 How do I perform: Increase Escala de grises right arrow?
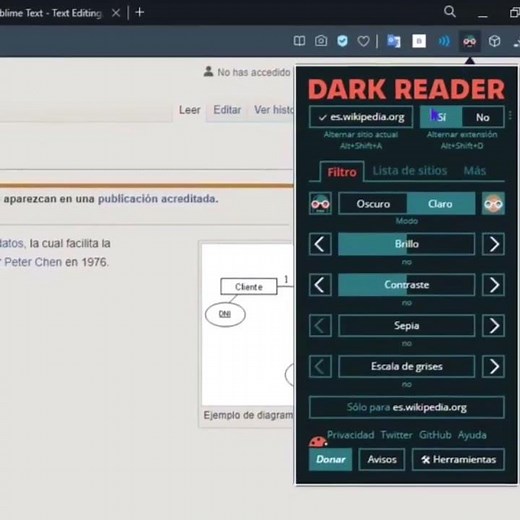coord(493,366)
